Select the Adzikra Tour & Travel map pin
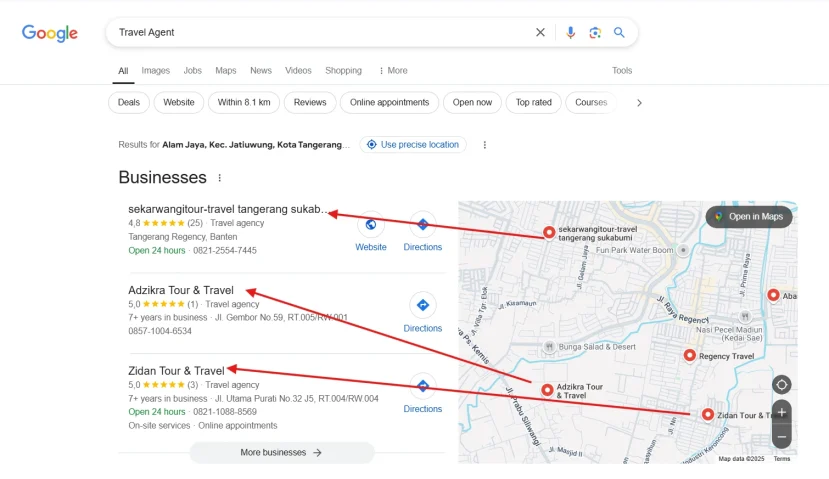 pyautogui.click(x=547, y=390)
